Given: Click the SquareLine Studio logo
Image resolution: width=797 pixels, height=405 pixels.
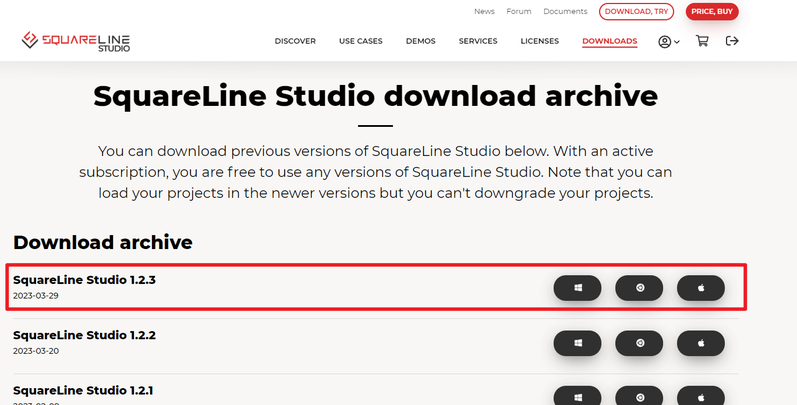Looking at the screenshot, I should pos(76,41).
